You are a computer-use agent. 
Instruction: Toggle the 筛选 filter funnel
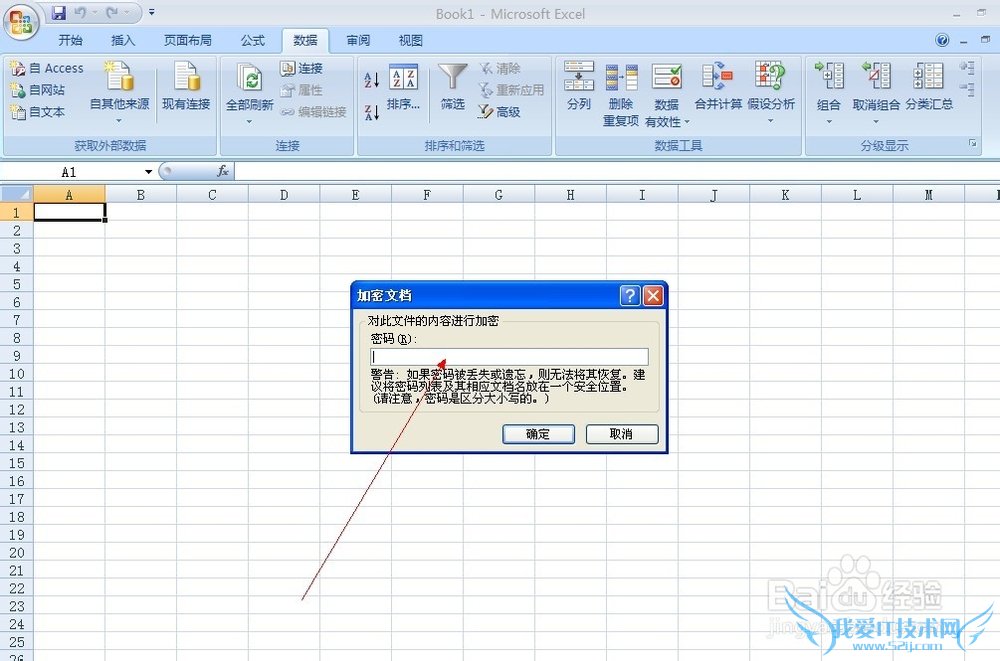click(453, 87)
